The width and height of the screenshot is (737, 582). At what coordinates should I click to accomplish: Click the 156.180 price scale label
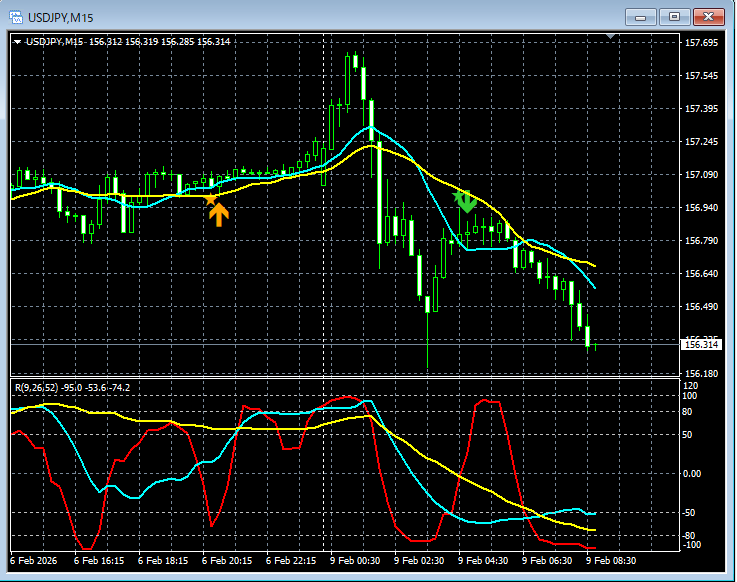701,374
